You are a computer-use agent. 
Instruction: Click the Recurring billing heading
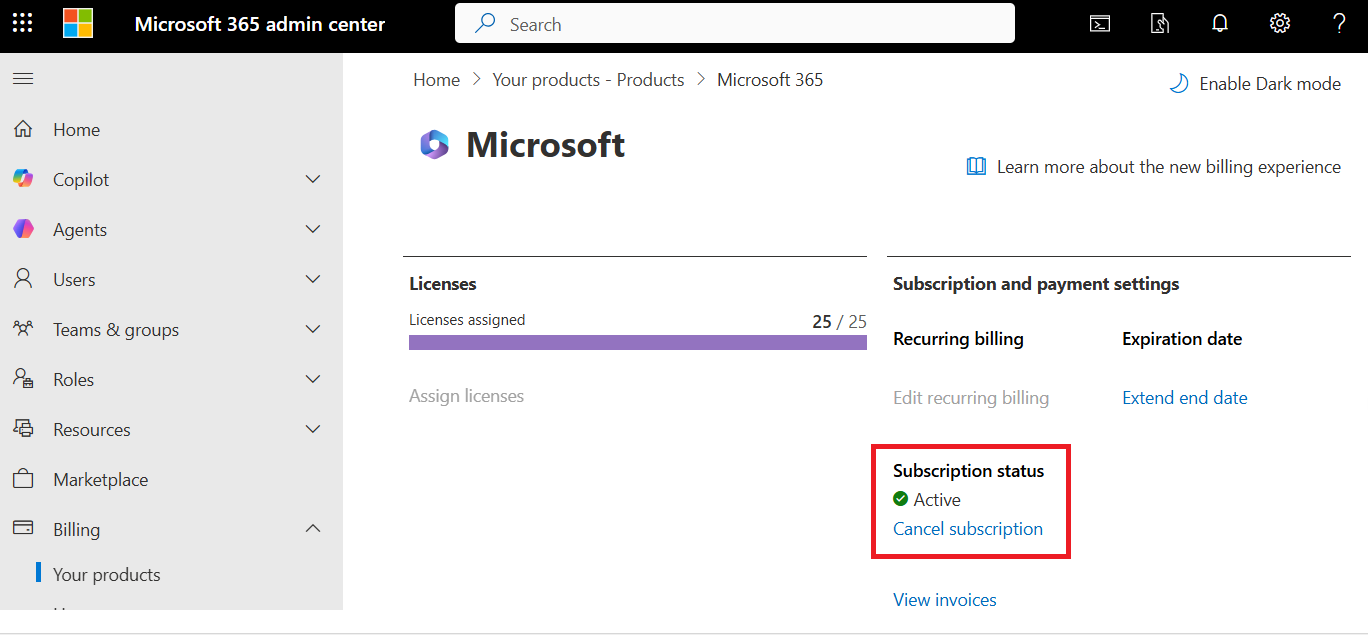tap(958, 339)
